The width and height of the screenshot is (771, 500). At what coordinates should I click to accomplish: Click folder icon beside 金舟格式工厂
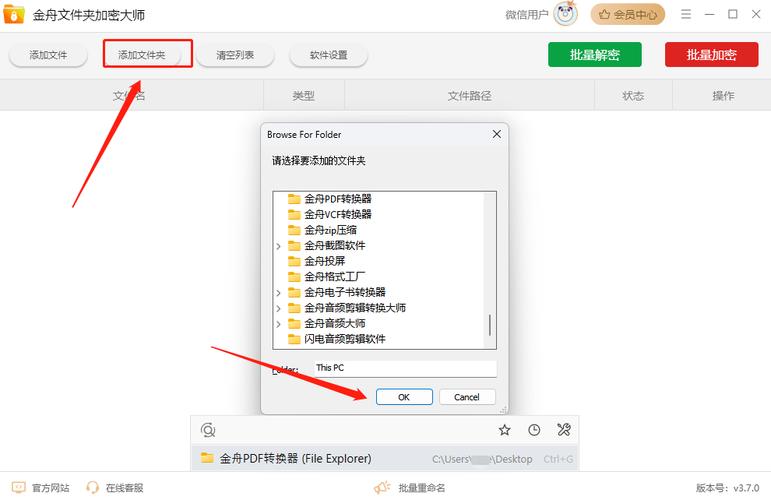tap(294, 277)
